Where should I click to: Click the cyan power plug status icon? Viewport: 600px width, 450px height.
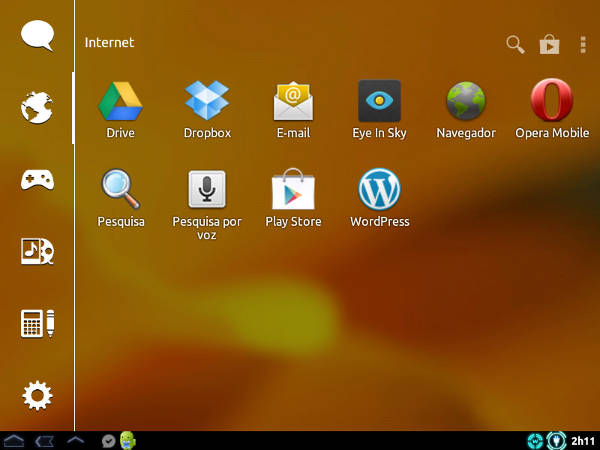[556, 440]
